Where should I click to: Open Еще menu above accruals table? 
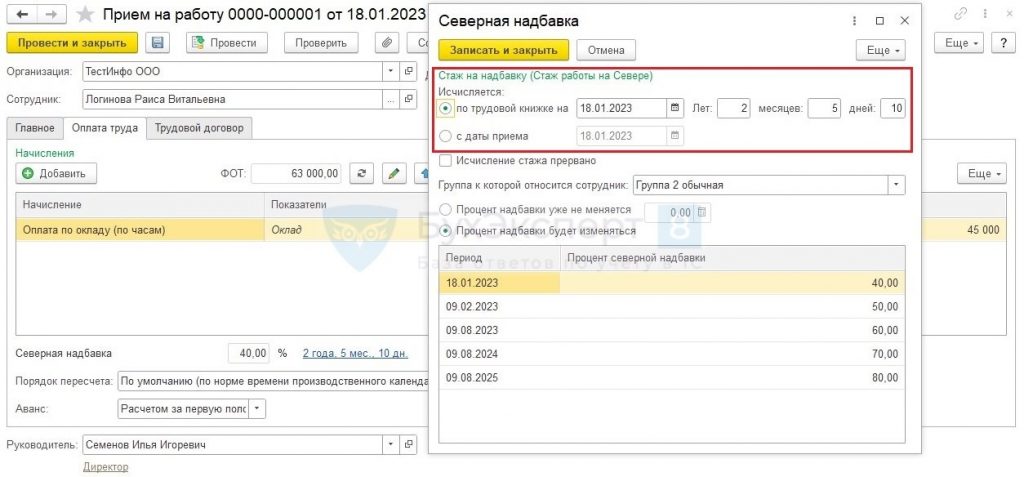coord(983,173)
